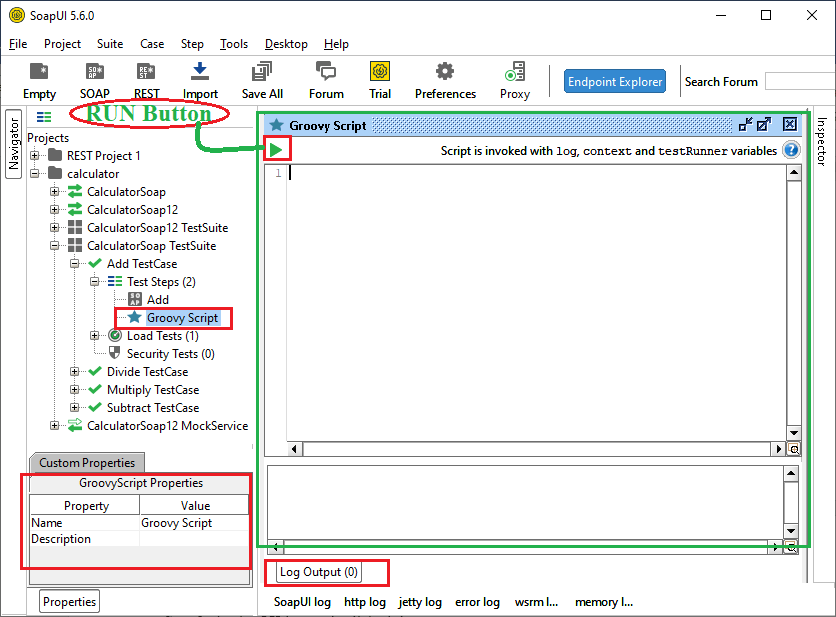The width and height of the screenshot is (836, 617).
Task: Collapse the Add TestCase node
Action: [x=75, y=263]
